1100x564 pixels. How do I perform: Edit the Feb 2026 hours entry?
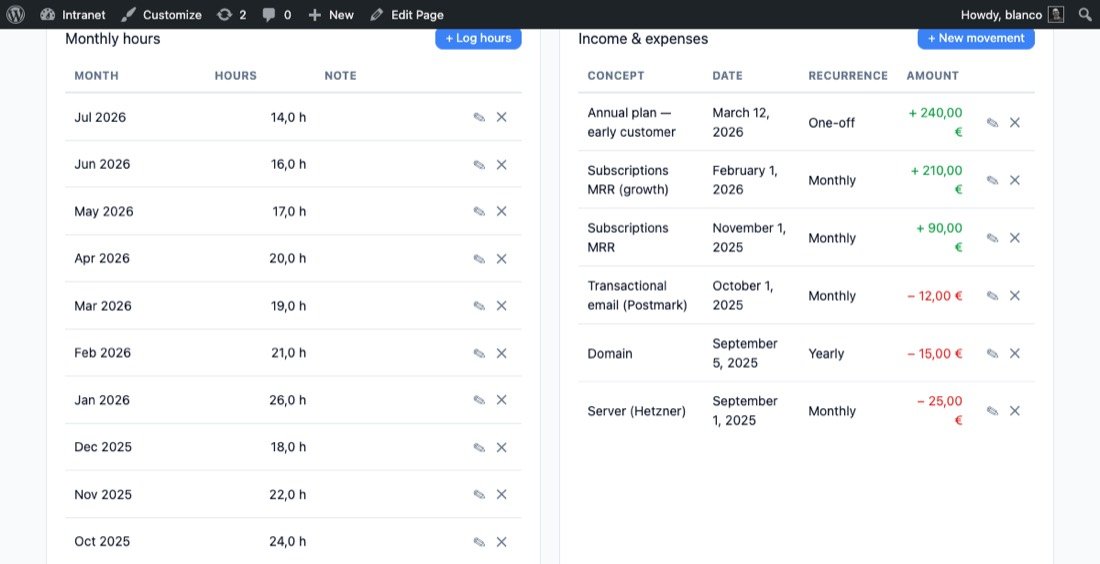point(479,353)
